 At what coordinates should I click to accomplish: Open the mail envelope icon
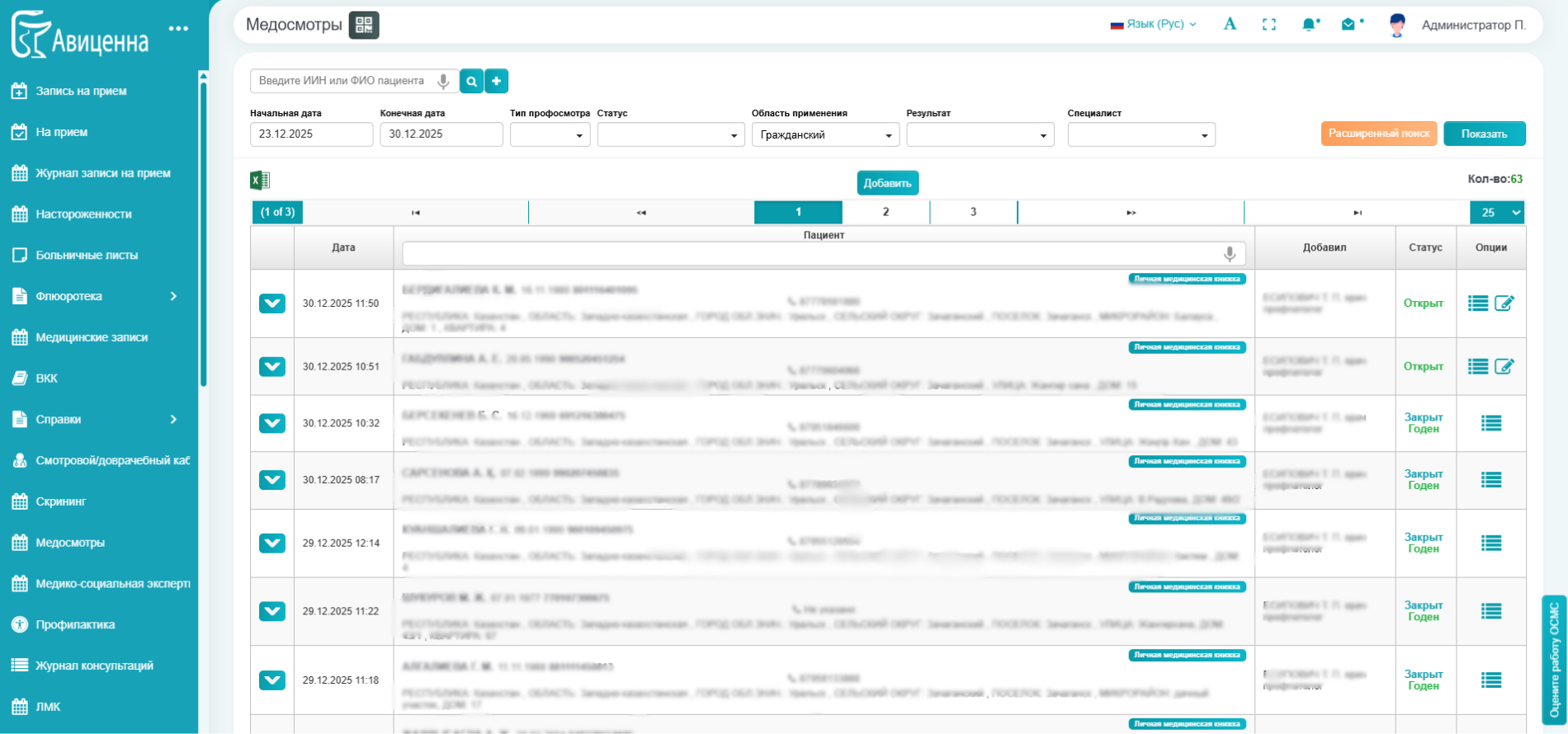click(x=1348, y=25)
